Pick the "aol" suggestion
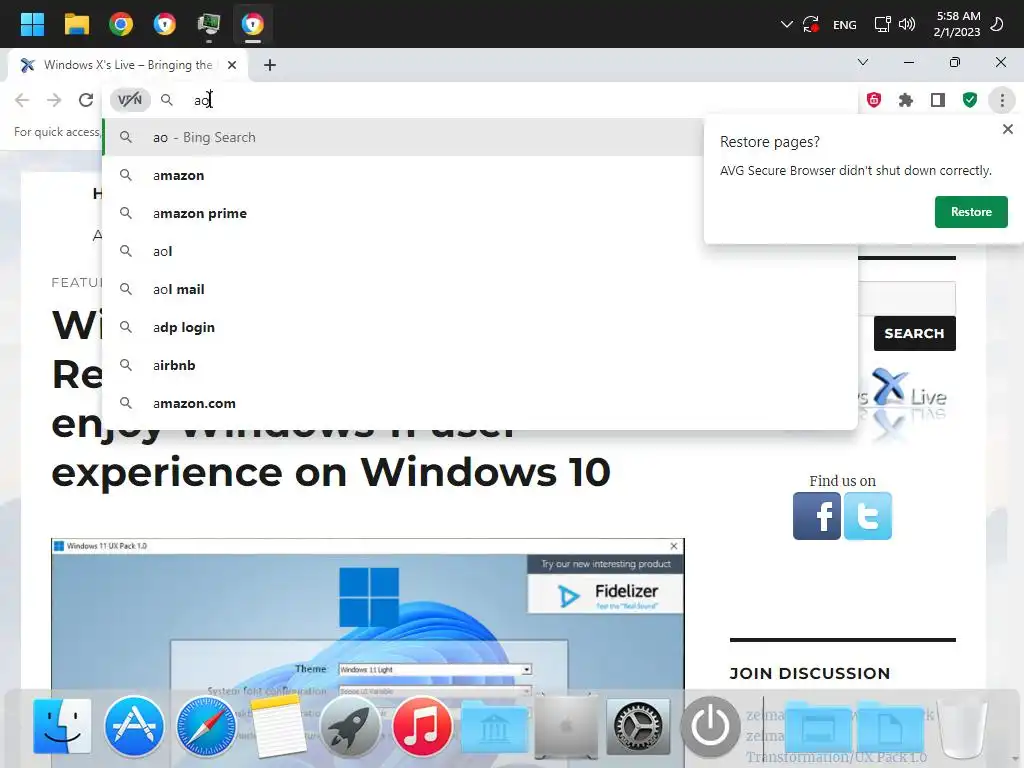The height and width of the screenshot is (768, 1024). click(x=479, y=251)
